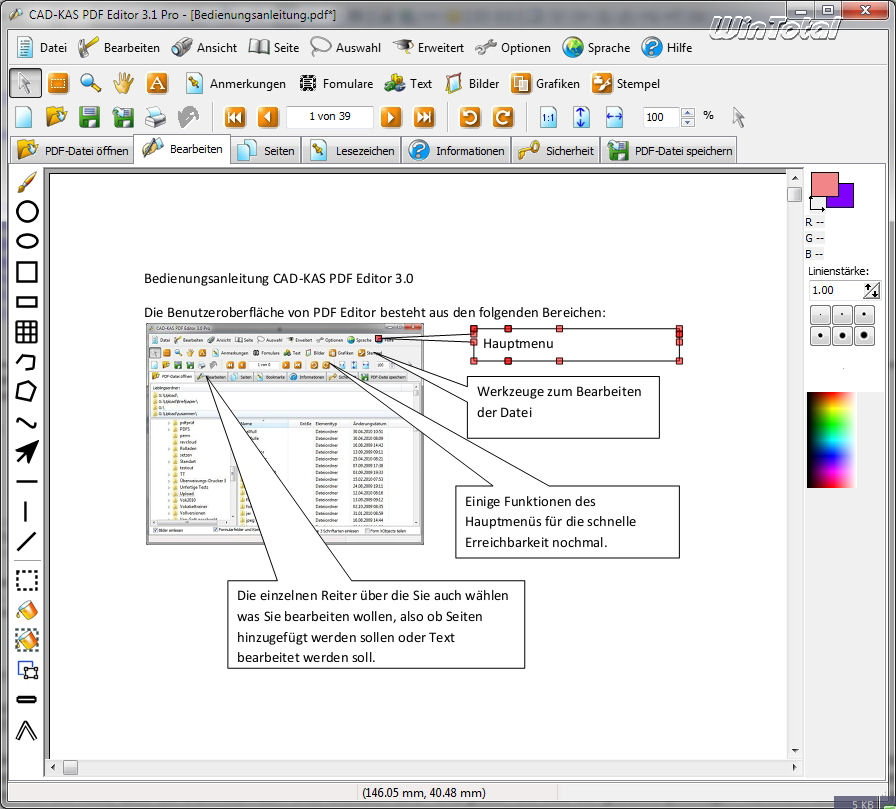The width and height of the screenshot is (896, 809).
Task: Go to the last page
Action: [x=424, y=117]
